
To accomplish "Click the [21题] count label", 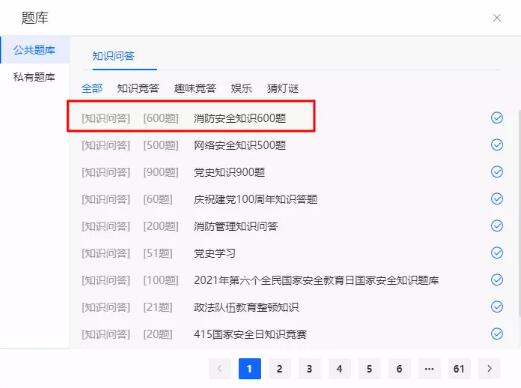I will point(158,307).
